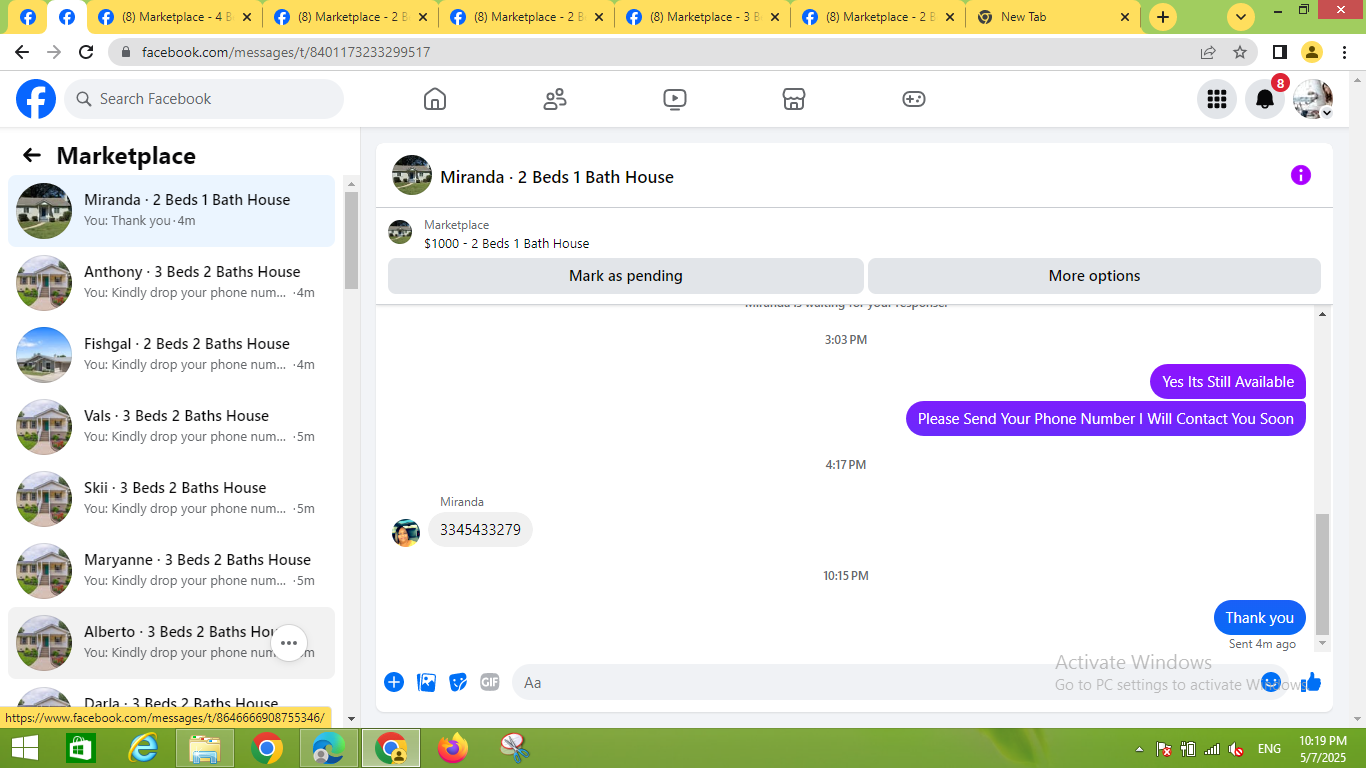Show hidden tray icons arrow
The width and height of the screenshot is (1366, 768).
(x=1139, y=749)
